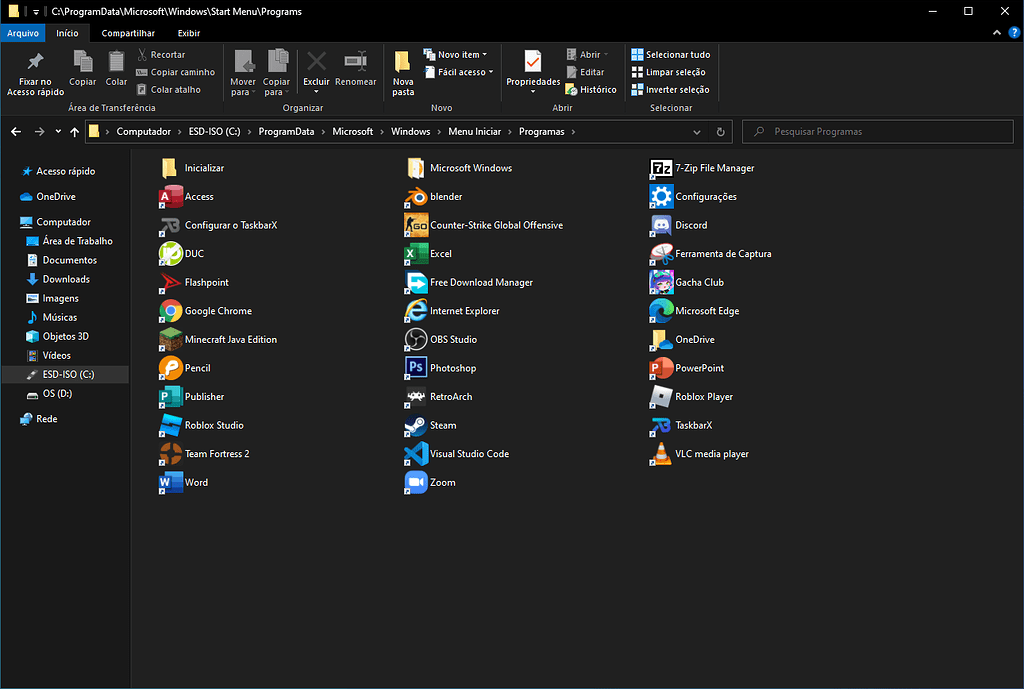Open the Fácil acesso dropdown
The image size is (1024, 689).
[x=465, y=72]
